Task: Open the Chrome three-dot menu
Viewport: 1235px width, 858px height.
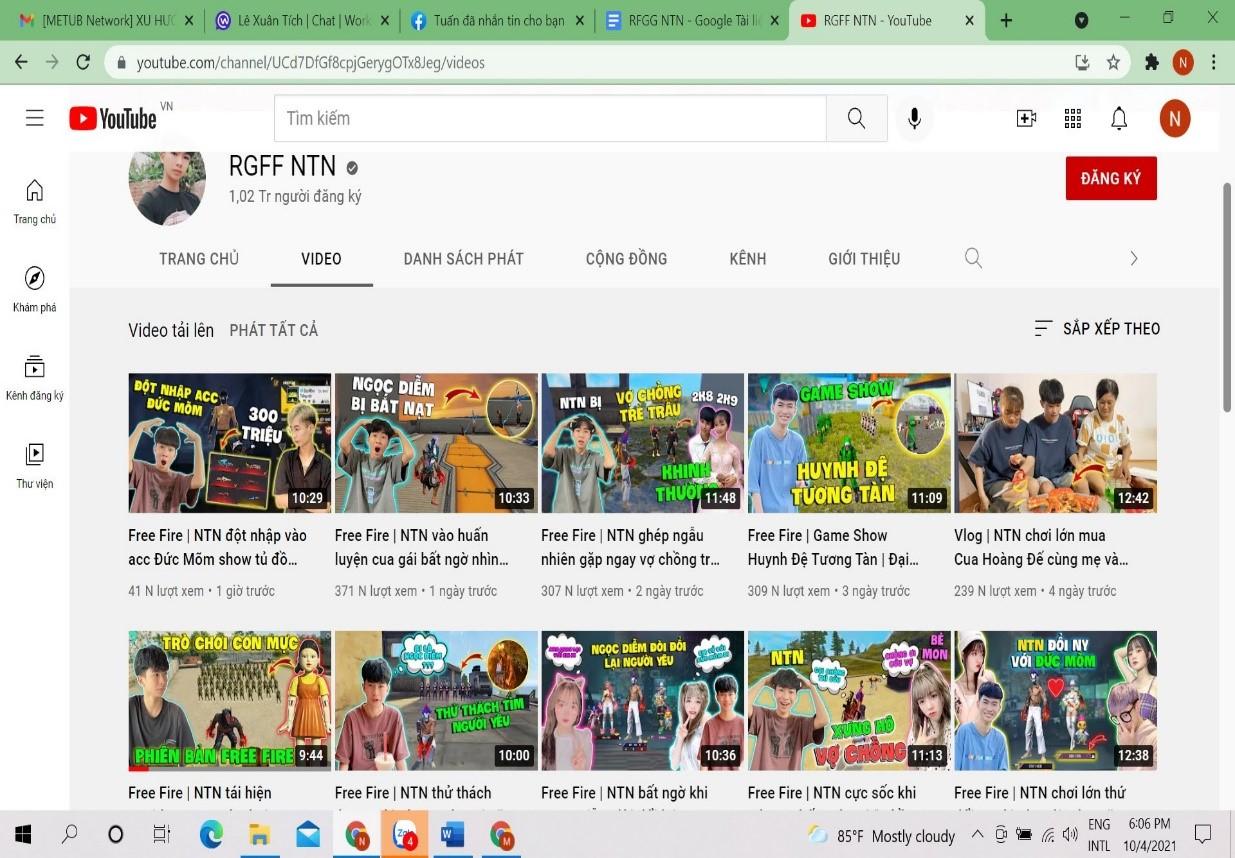Action: point(1214,62)
